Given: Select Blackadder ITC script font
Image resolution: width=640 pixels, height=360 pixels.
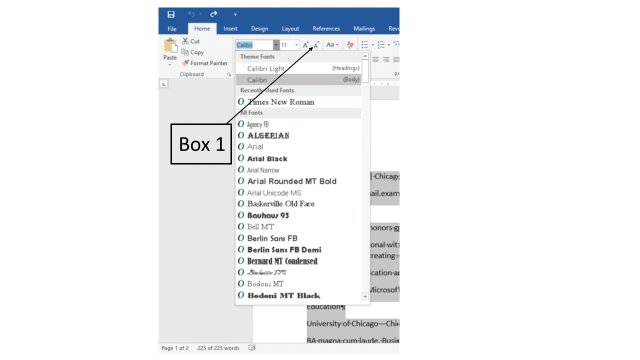Looking at the screenshot, I should (298, 272).
